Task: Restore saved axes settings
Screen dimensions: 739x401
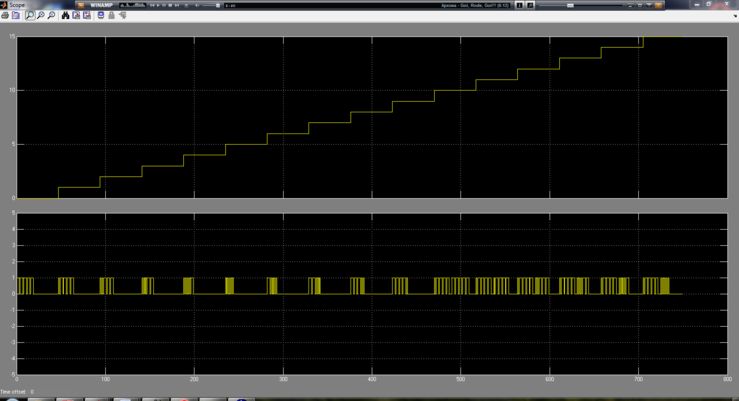Action: (87, 16)
